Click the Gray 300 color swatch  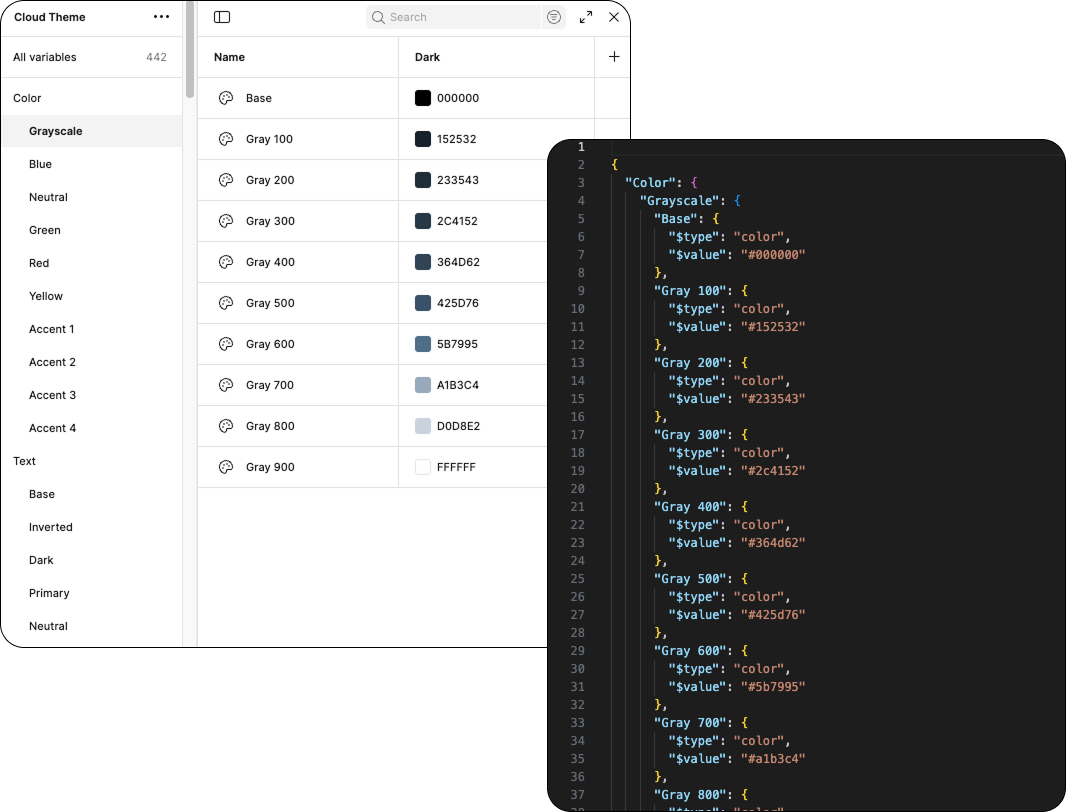423,221
